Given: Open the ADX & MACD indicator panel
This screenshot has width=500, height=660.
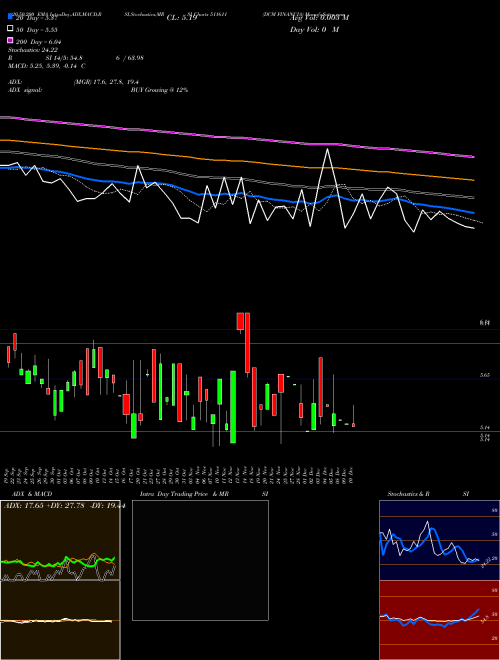Looking at the screenshot, I should tap(60, 580).
